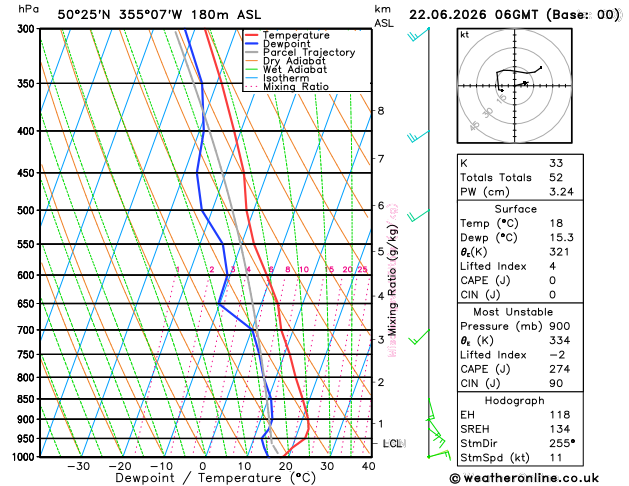Click the red Temperature legend line
The image size is (629, 486).
251,35
